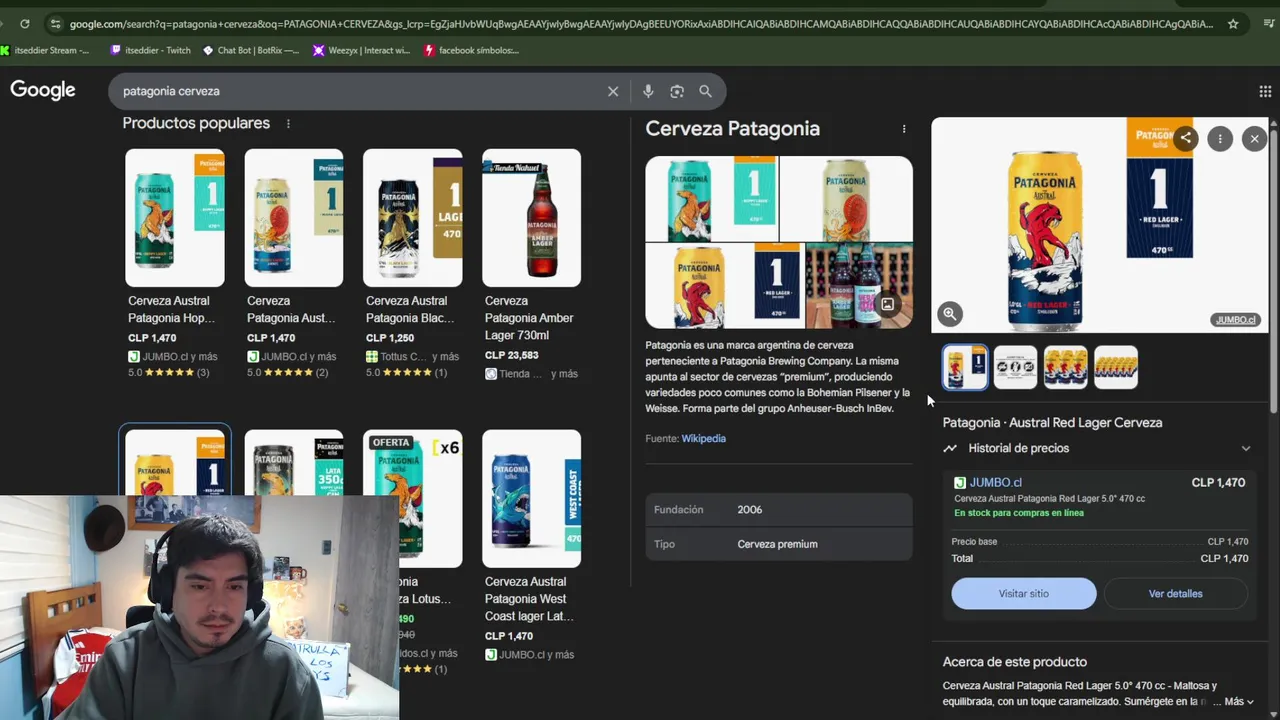
Task: Open the Google apps grid icon
Action: [1265, 91]
